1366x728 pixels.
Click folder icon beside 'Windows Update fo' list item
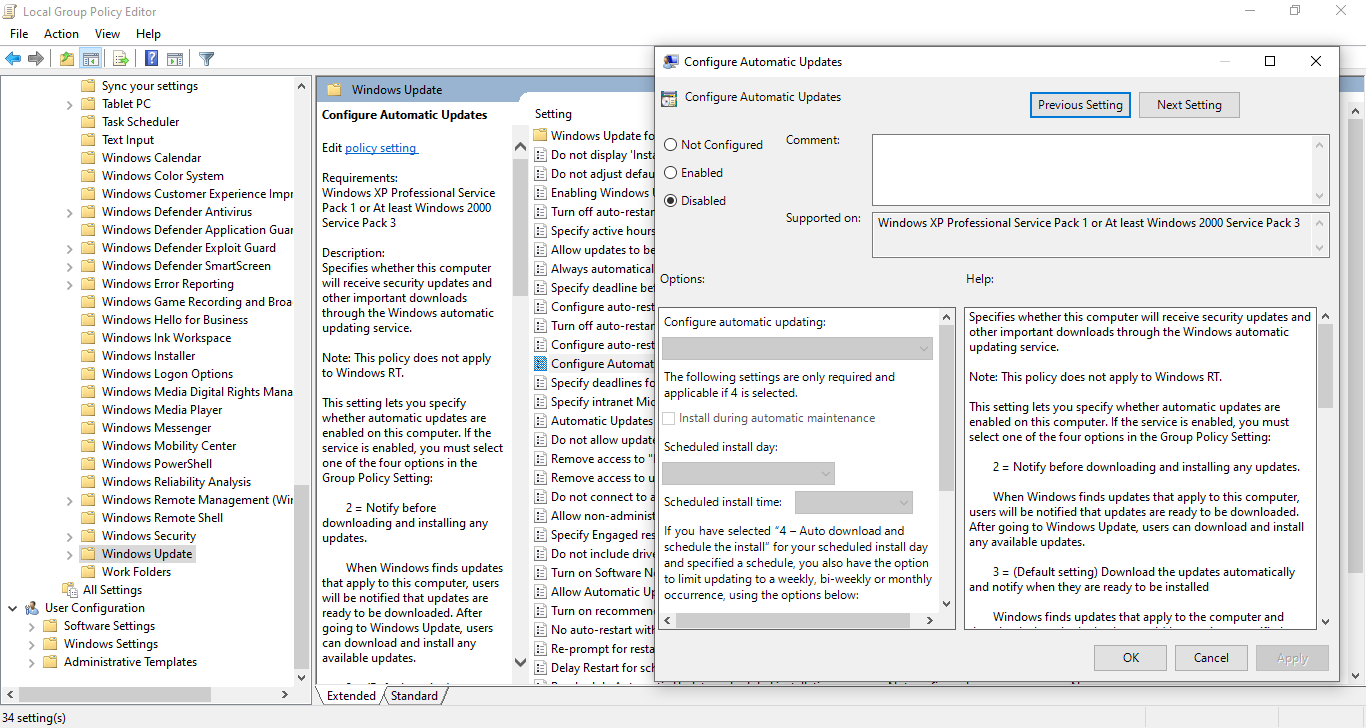(x=541, y=136)
